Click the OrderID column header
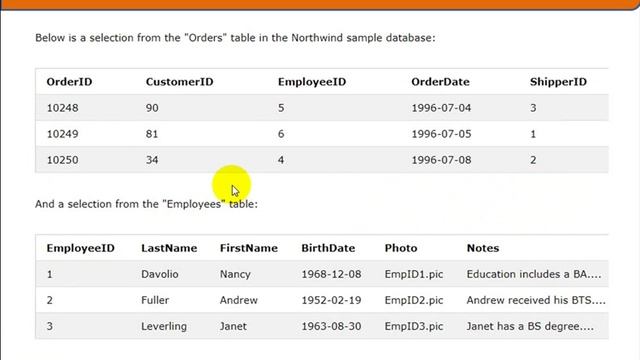The width and height of the screenshot is (640, 360). (69, 82)
